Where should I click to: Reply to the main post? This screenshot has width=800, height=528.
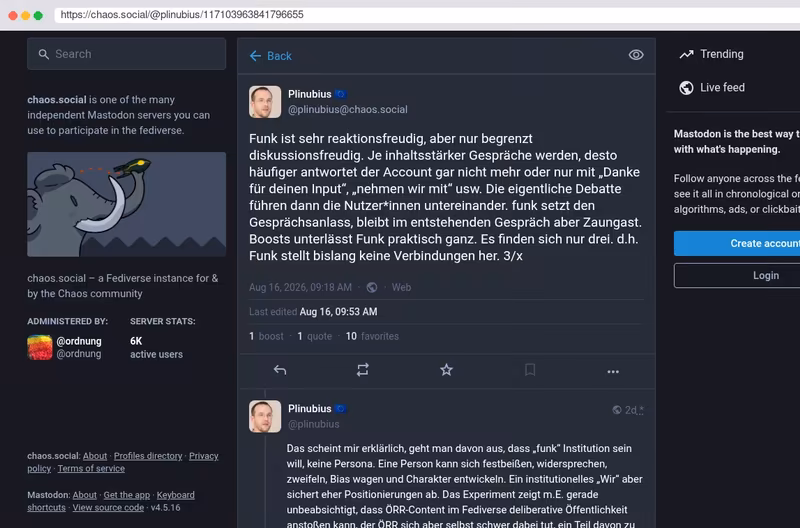pyautogui.click(x=280, y=370)
